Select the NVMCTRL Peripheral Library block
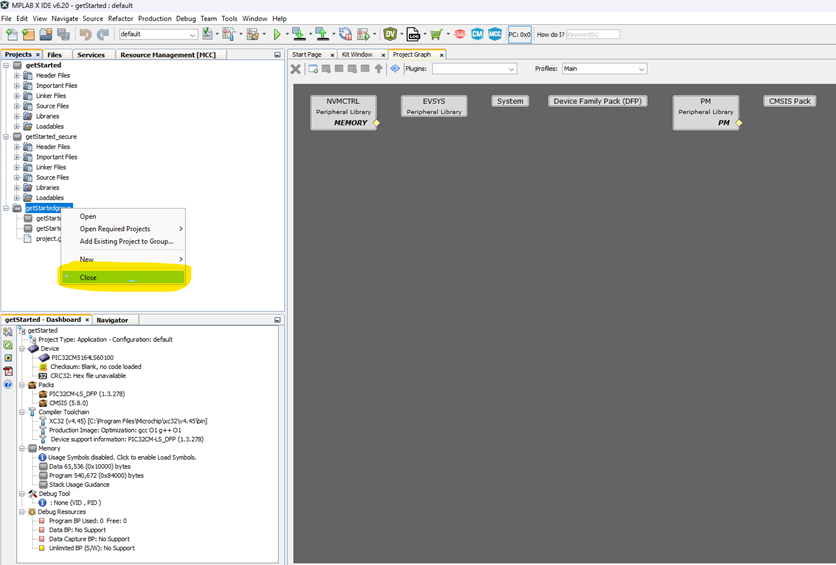The image size is (836, 565). pos(343,111)
